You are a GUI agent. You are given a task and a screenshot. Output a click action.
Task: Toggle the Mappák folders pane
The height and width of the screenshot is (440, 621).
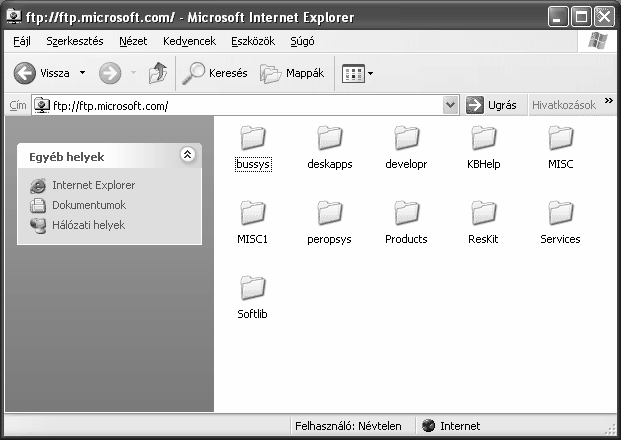(x=292, y=73)
